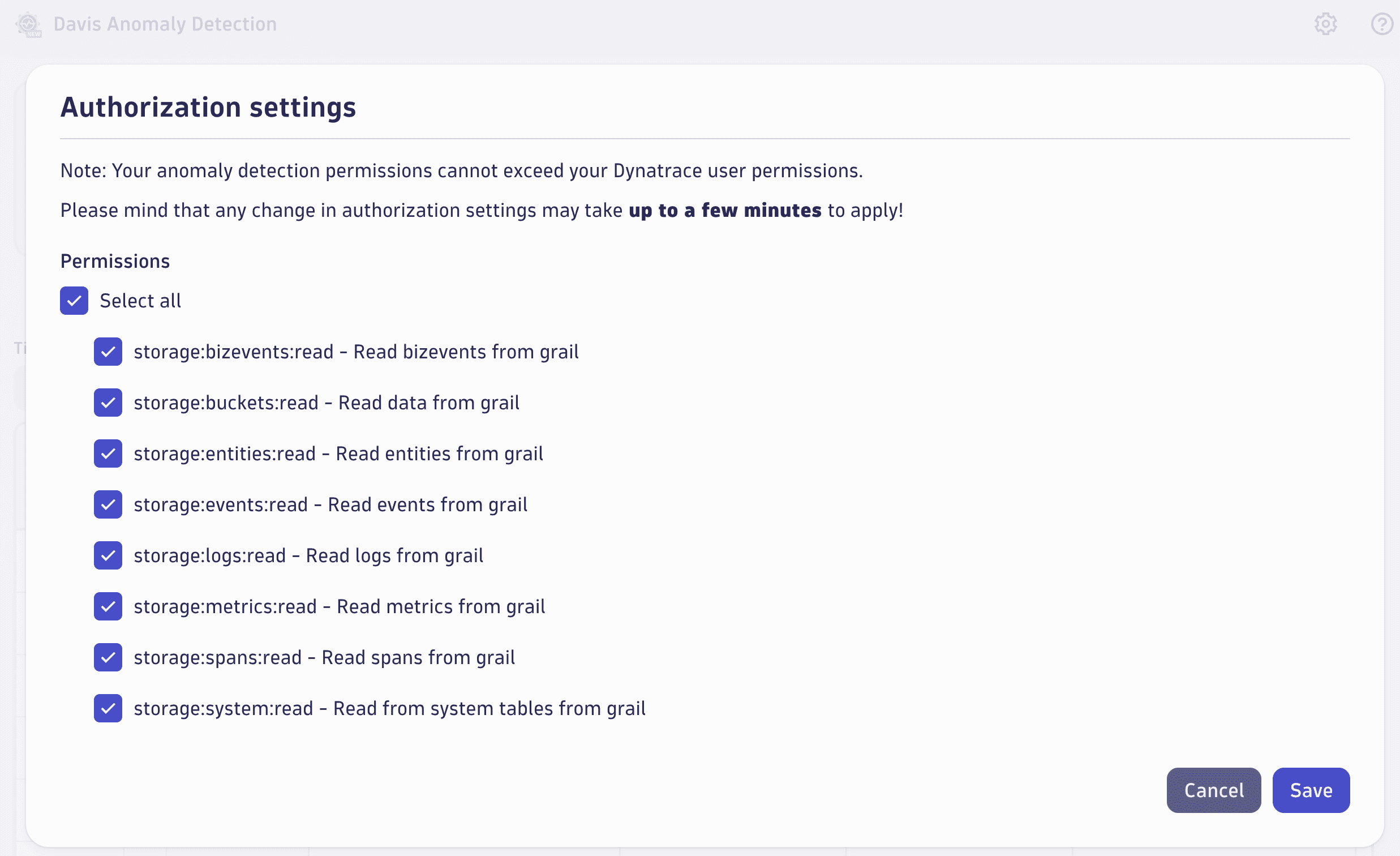The width and height of the screenshot is (1400, 856).
Task: Click the Davis Anomaly Detection title
Action: click(165, 24)
